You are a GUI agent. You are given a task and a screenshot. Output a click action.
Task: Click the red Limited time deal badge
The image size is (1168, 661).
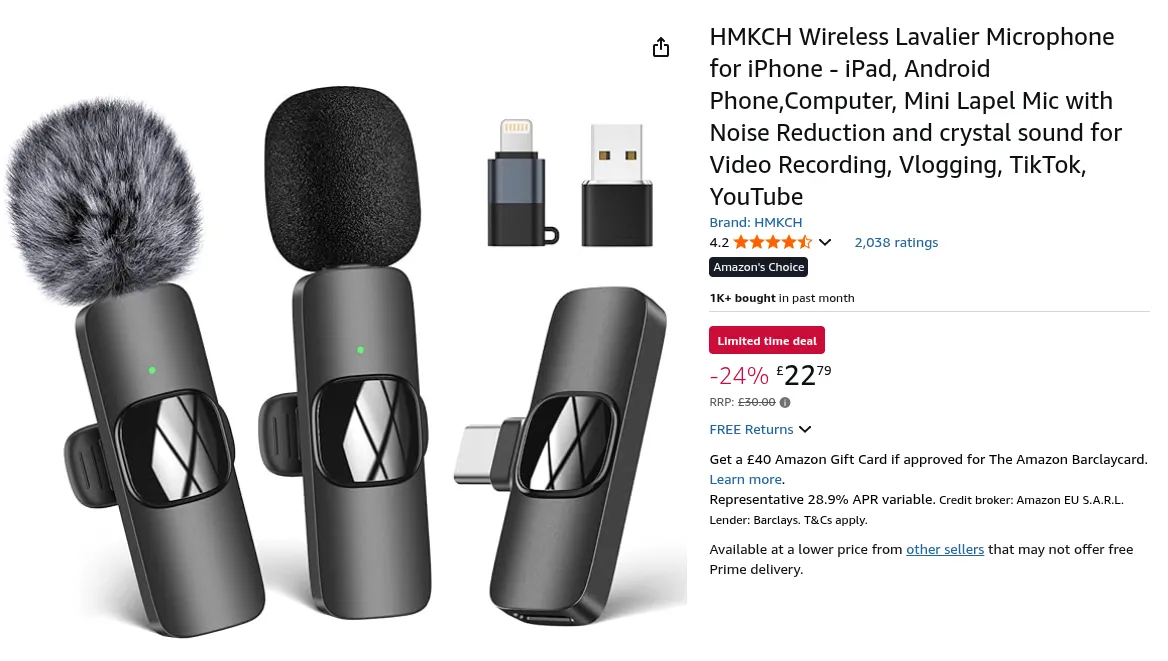coord(767,341)
